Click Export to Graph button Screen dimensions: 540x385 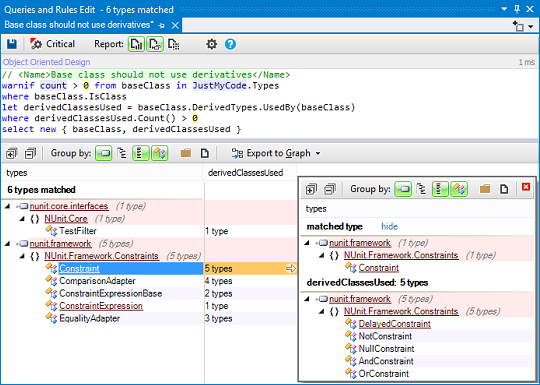tap(271, 153)
